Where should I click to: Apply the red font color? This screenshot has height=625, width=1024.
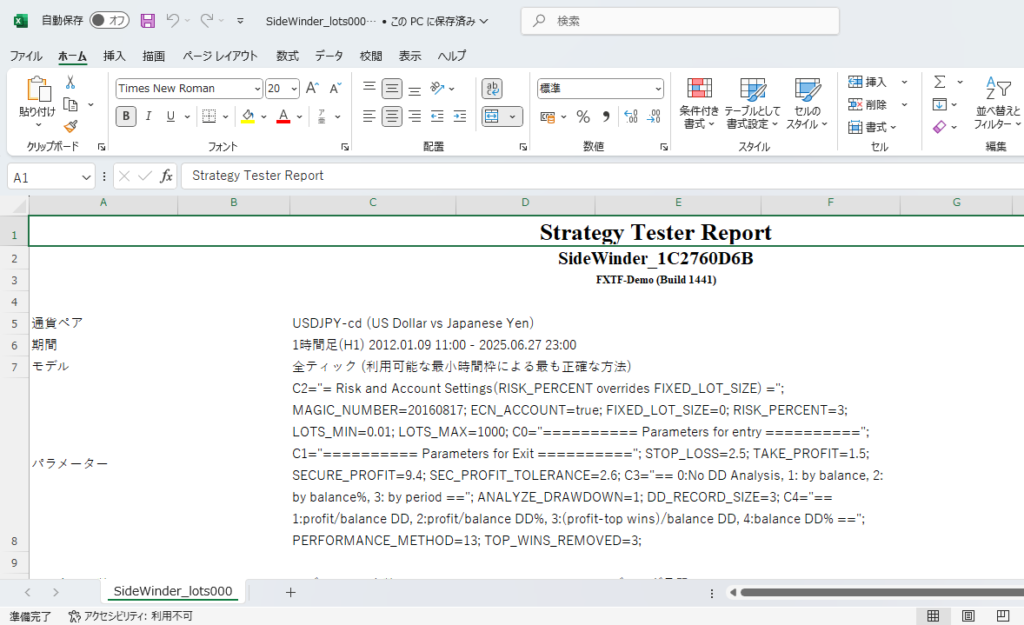(283, 117)
